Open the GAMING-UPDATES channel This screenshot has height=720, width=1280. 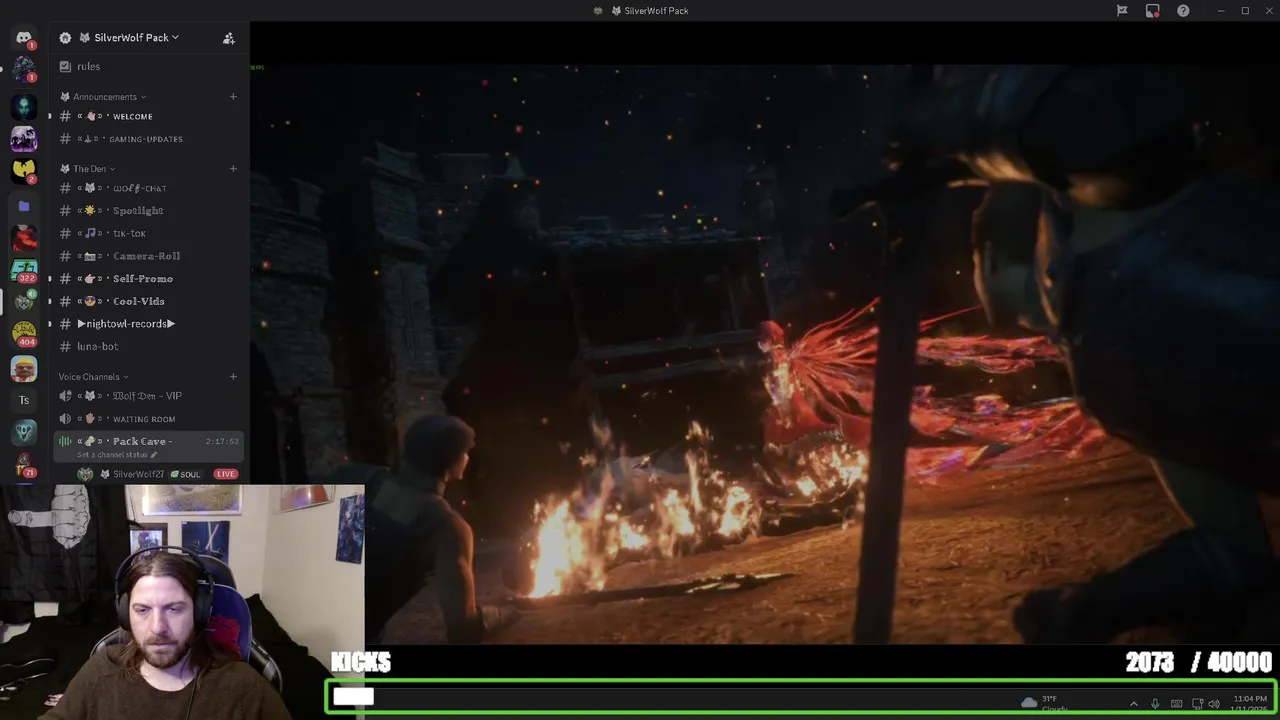tap(148, 139)
